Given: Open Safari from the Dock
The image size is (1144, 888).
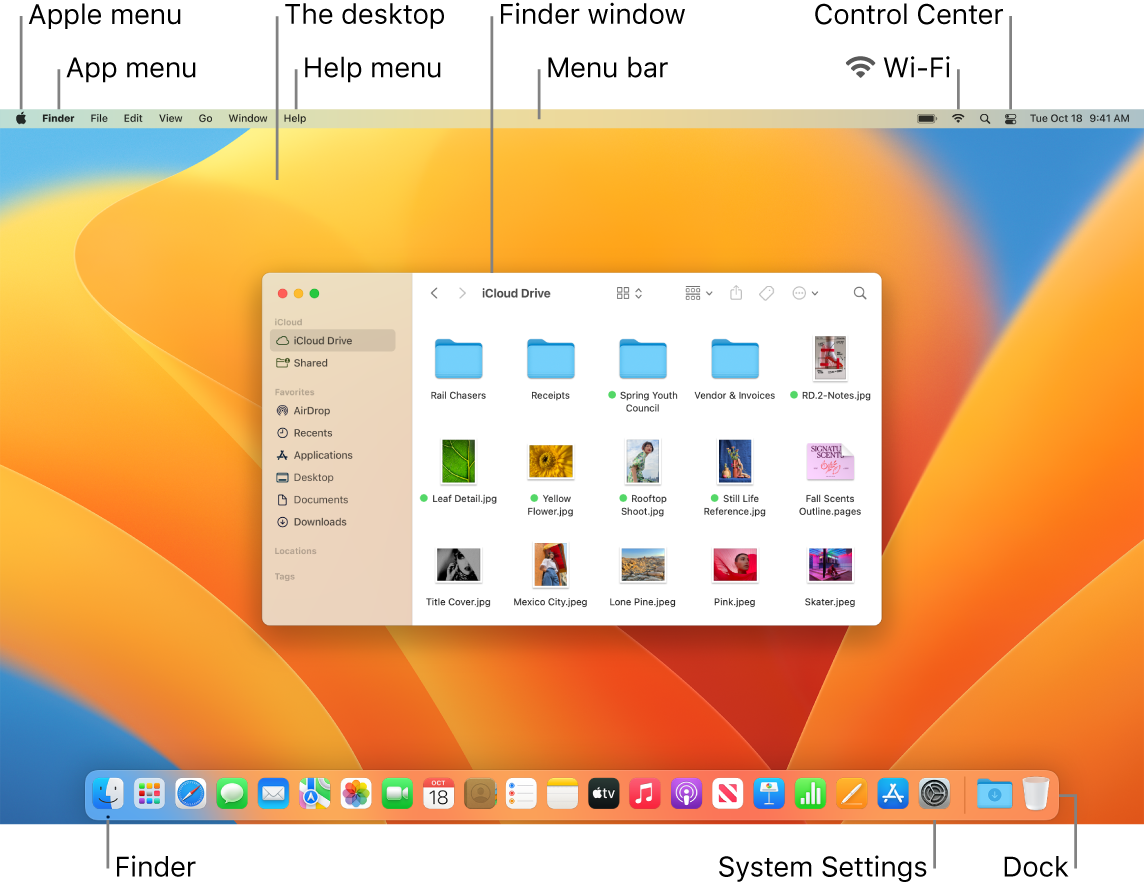Looking at the screenshot, I should (x=190, y=793).
